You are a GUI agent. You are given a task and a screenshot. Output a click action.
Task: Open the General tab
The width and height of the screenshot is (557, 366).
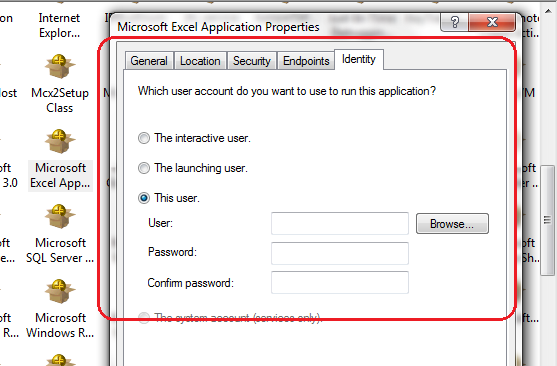click(x=149, y=61)
